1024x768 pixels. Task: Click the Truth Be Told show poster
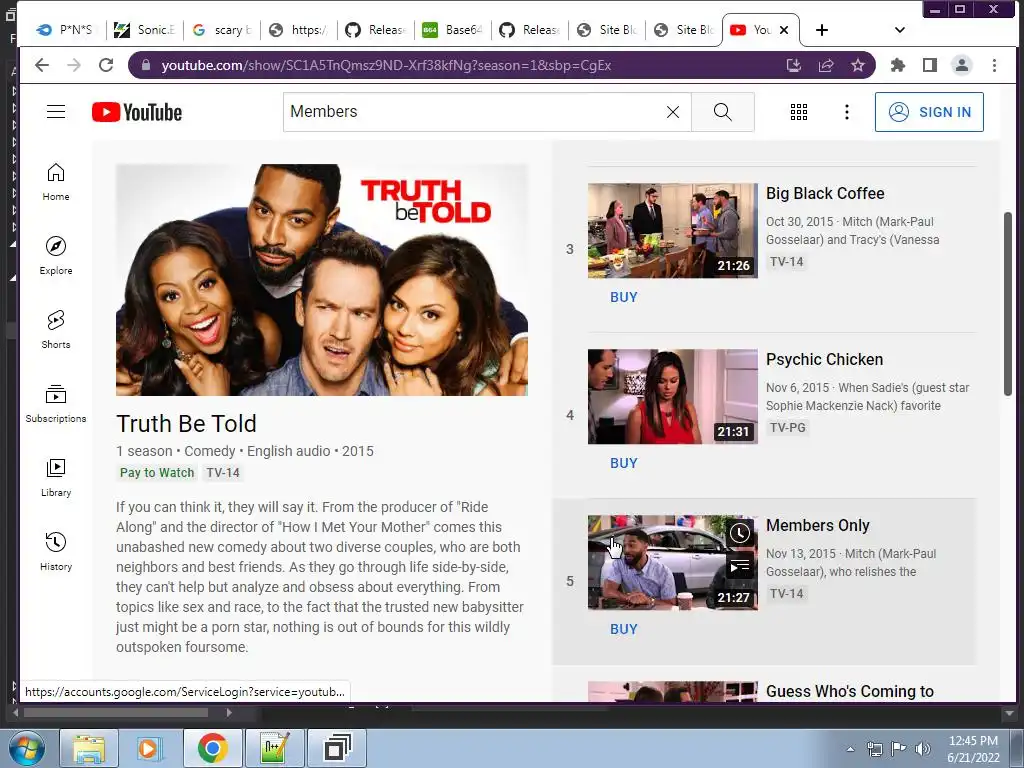(x=322, y=280)
